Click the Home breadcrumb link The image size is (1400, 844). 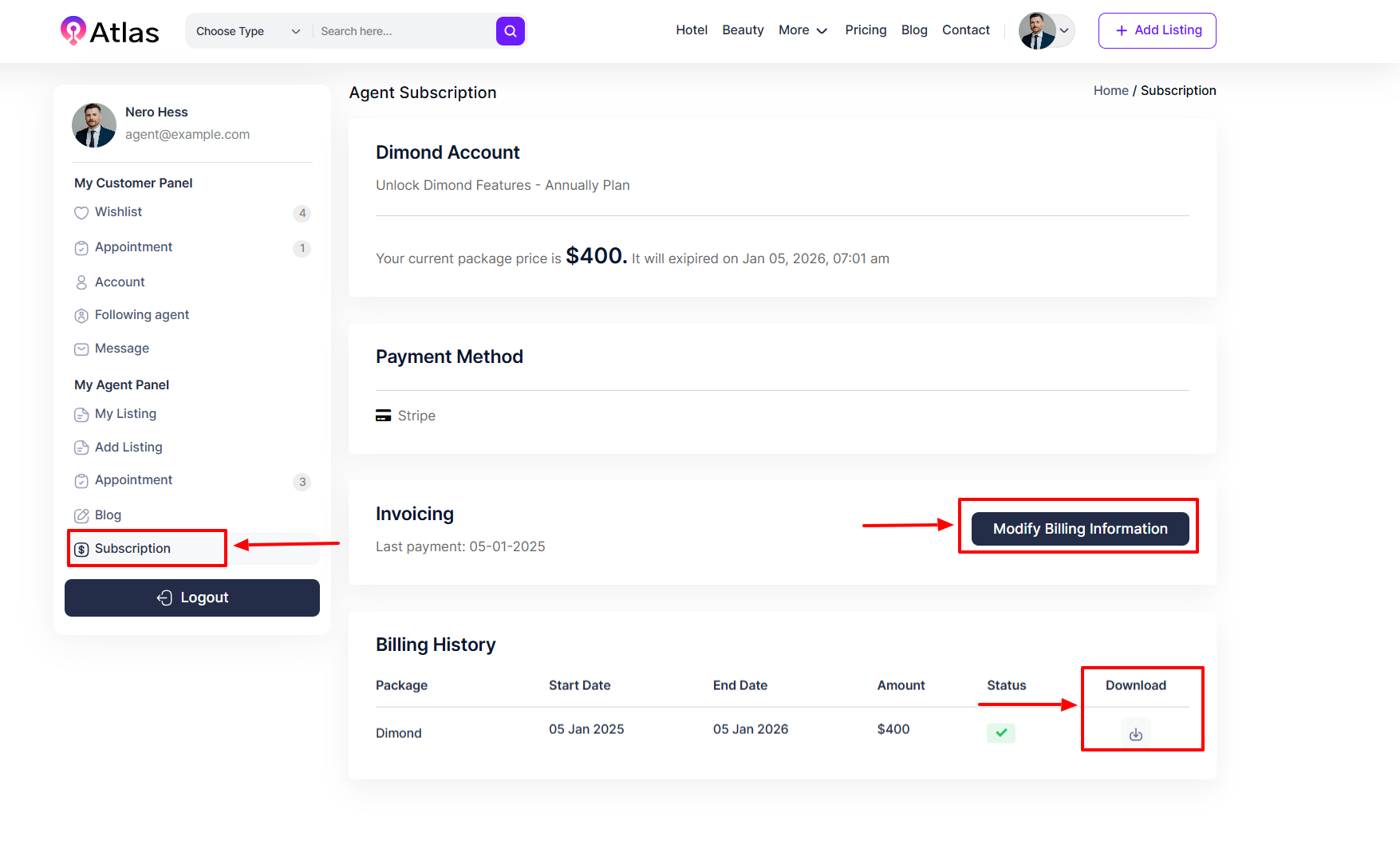tap(1110, 91)
